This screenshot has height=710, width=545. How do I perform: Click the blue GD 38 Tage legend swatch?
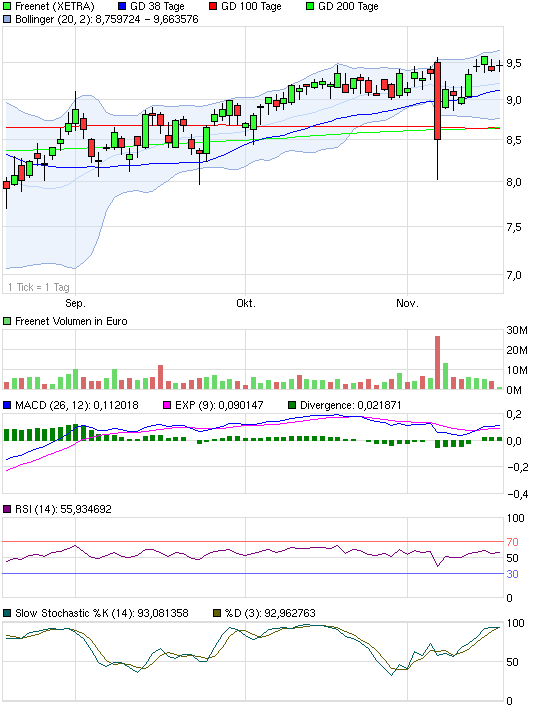(x=122, y=6)
